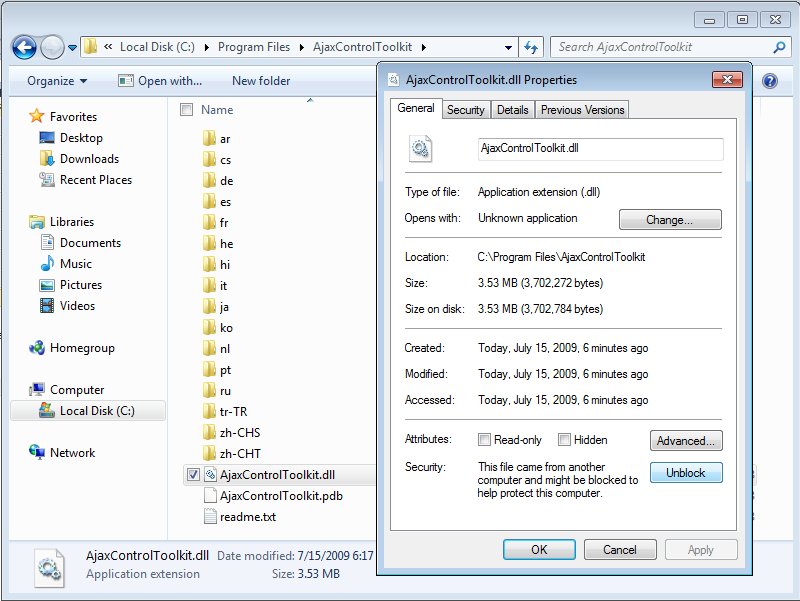Click the Desktop icon in navigation pane
Screen dimensions: 800x601
pos(47,138)
